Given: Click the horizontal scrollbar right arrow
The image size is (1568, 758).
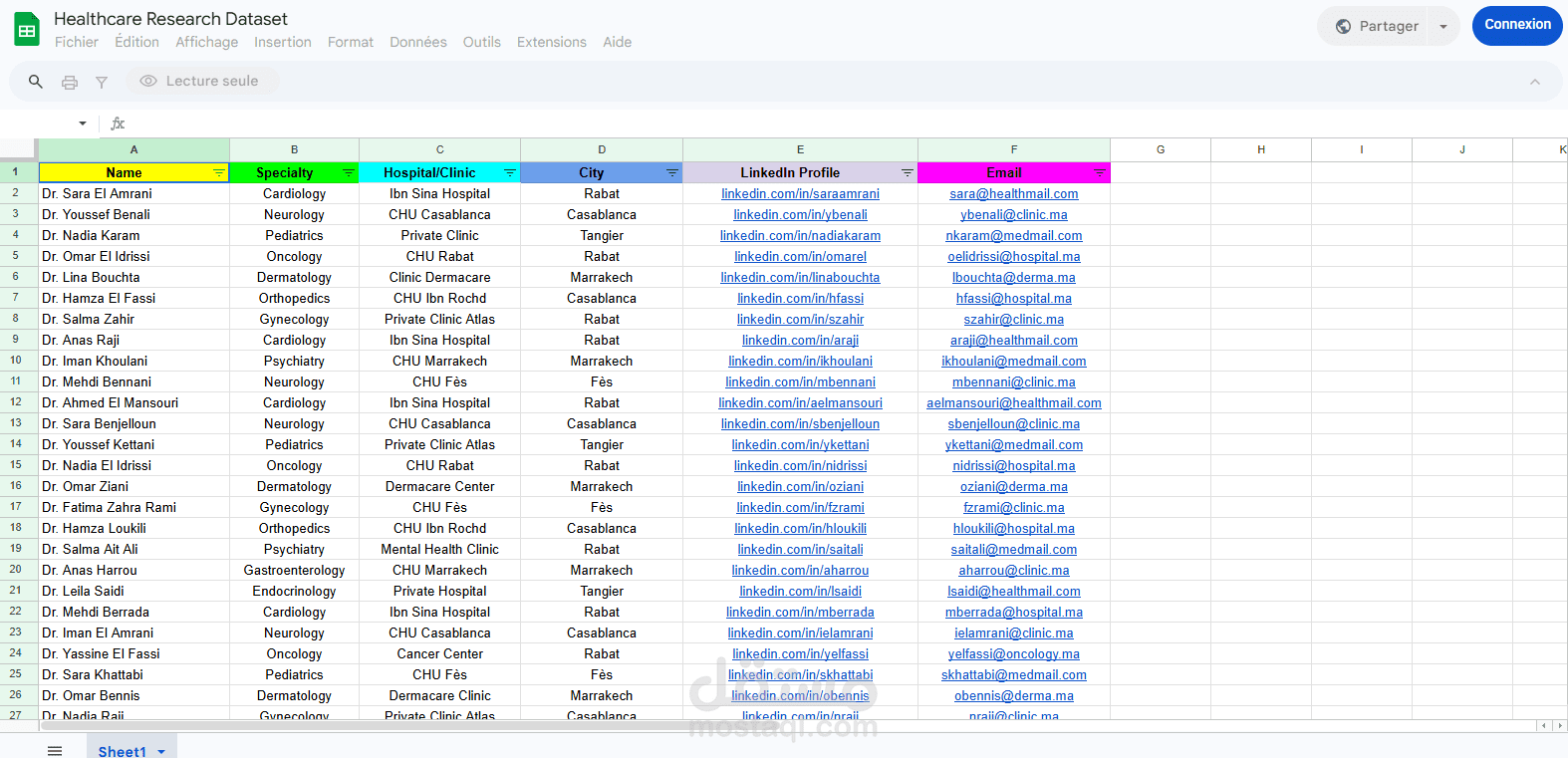Looking at the screenshot, I should click(x=1560, y=726).
